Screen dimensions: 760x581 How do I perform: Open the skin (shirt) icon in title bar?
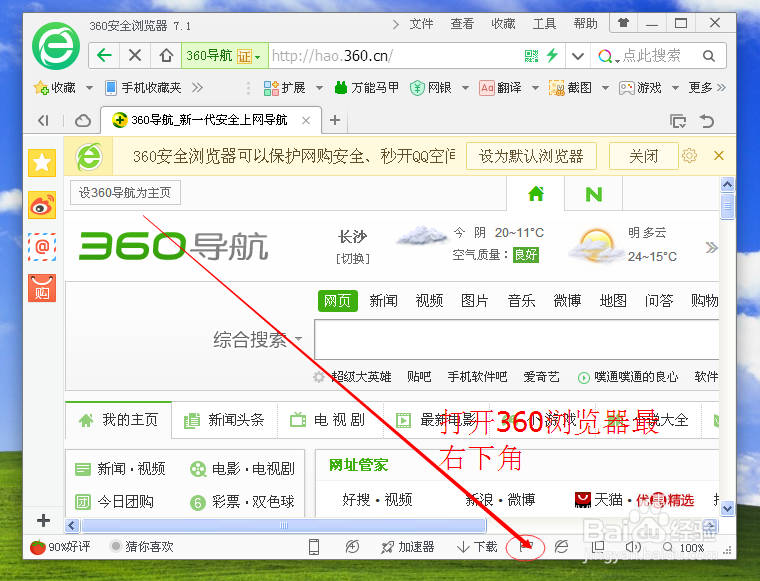coord(623,23)
